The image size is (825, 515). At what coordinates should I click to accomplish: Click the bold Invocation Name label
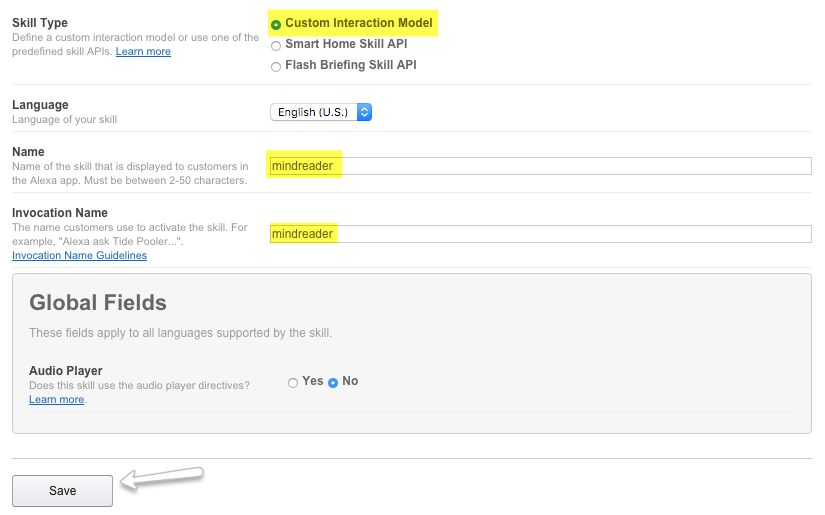click(60, 213)
